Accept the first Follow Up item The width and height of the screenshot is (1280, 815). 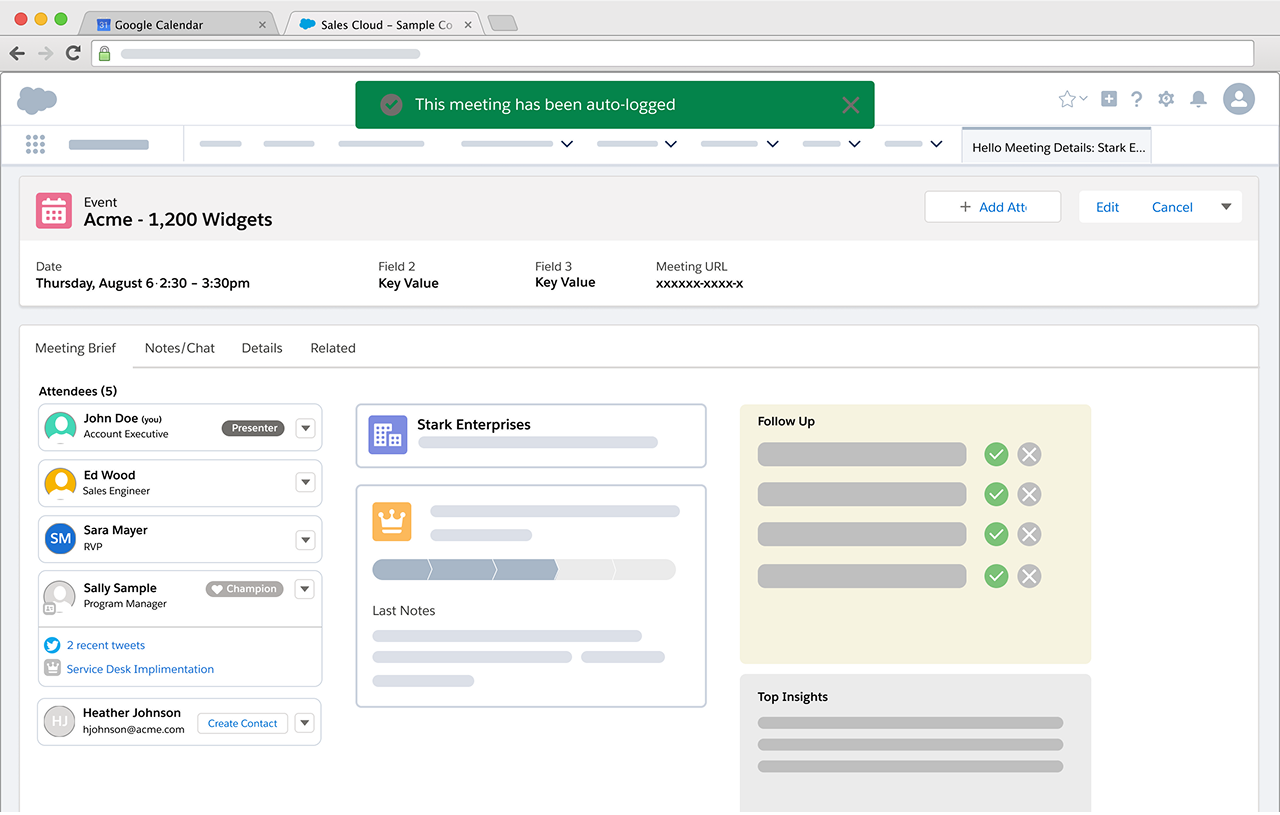click(x=996, y=455)
